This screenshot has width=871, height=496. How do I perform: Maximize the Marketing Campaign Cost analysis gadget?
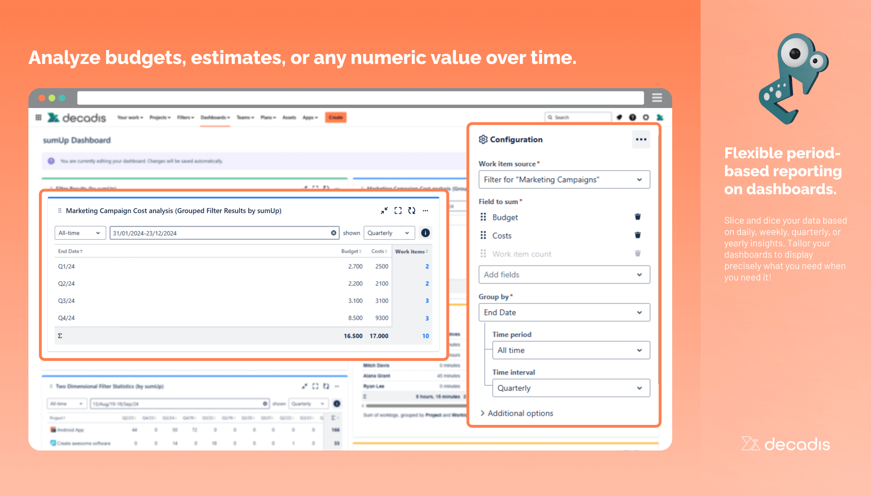click(x=398, y=211)
